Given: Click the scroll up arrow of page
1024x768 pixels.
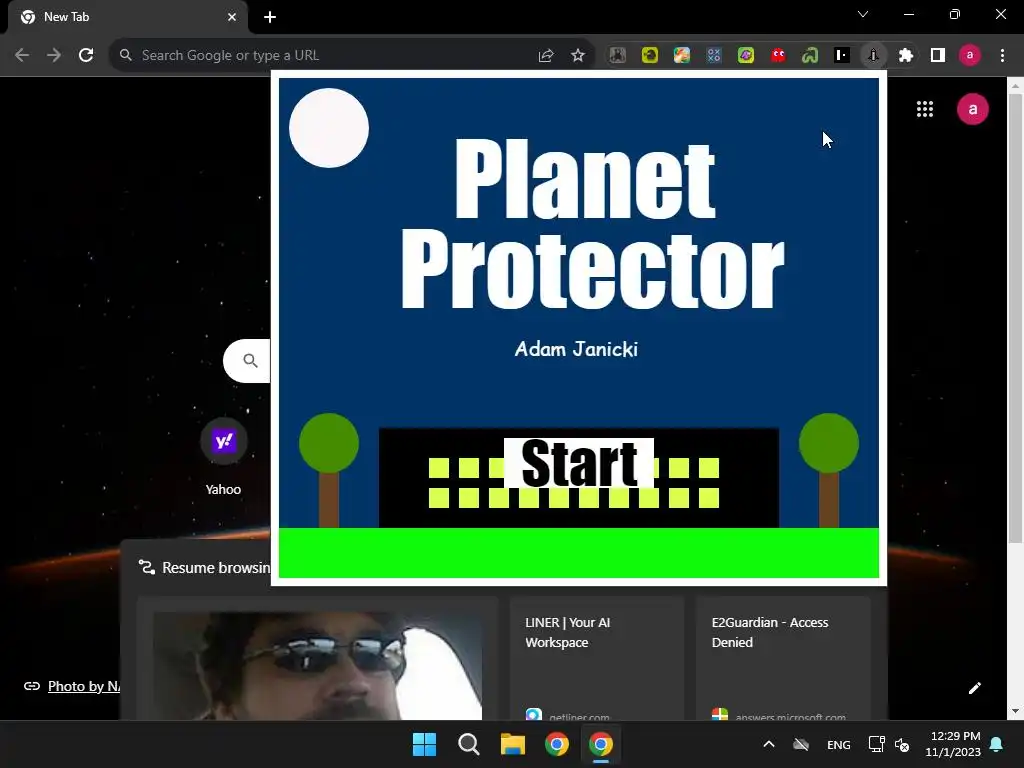Looking at the screenshot, I should (1015, 86).
